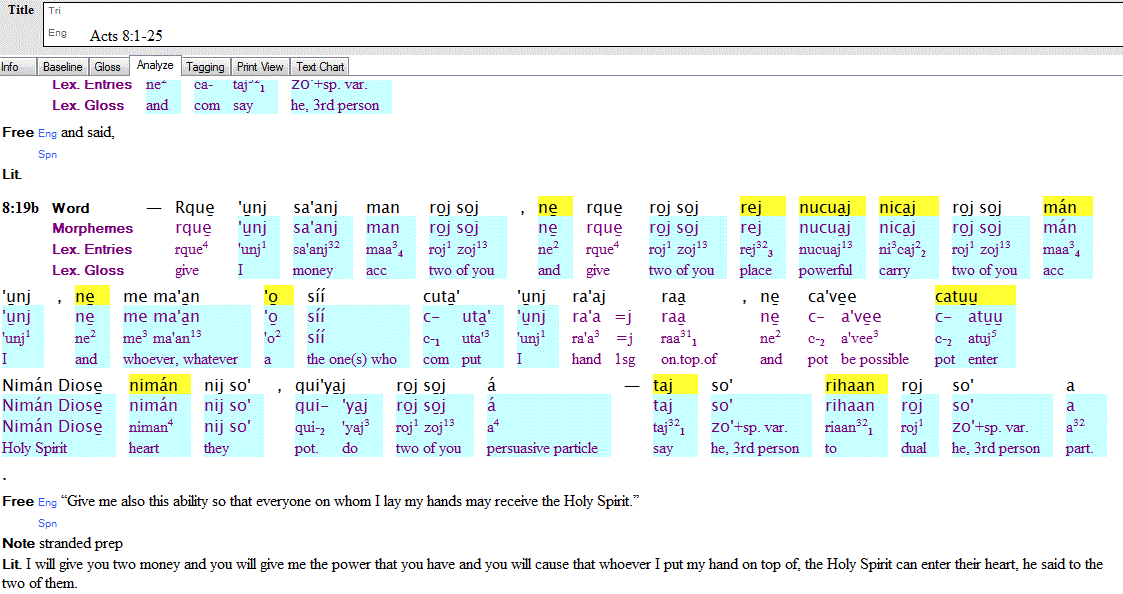
Task: Select highlighted word 'catųų'
Action: tap(975, 296)
